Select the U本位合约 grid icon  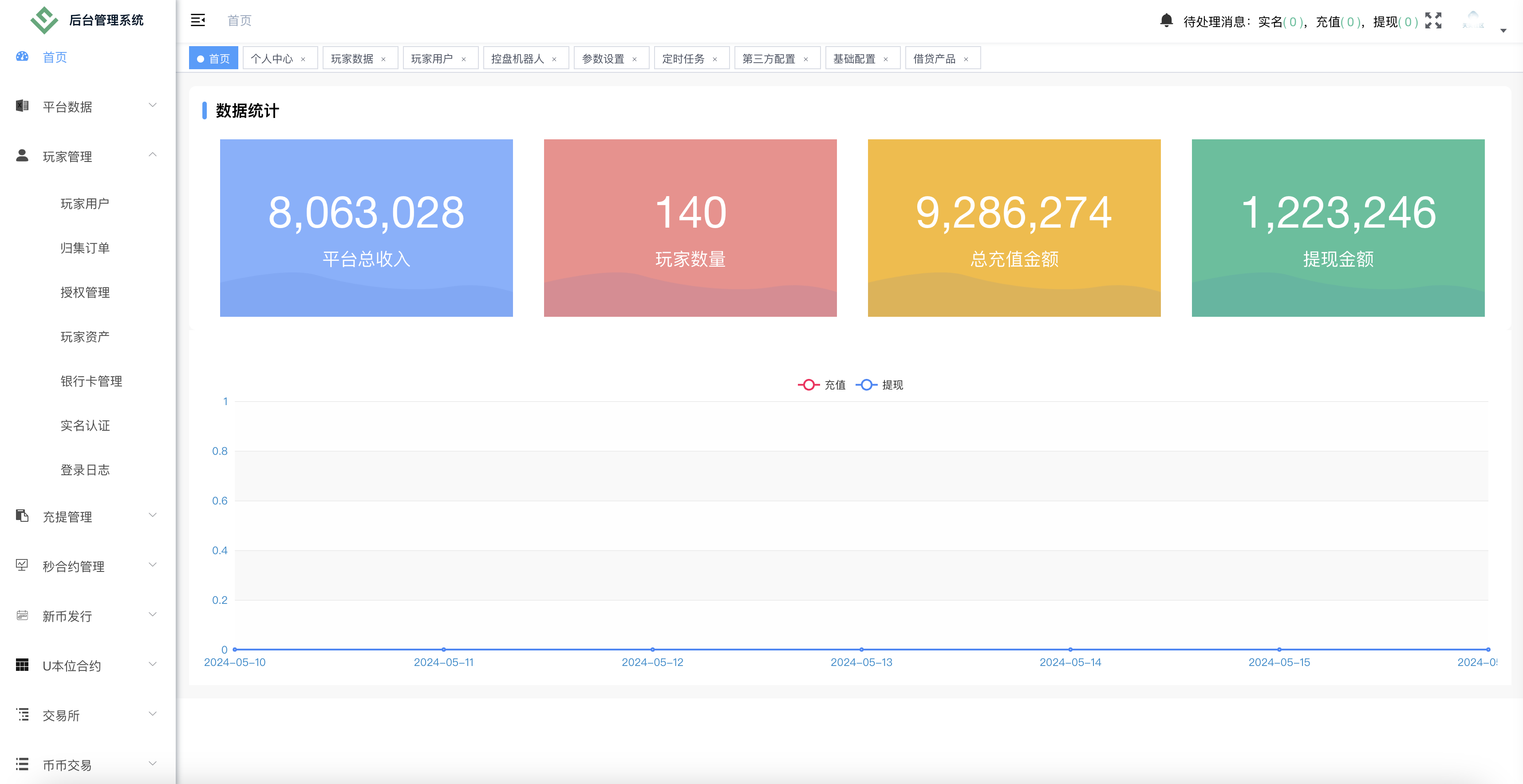[22, 665]
